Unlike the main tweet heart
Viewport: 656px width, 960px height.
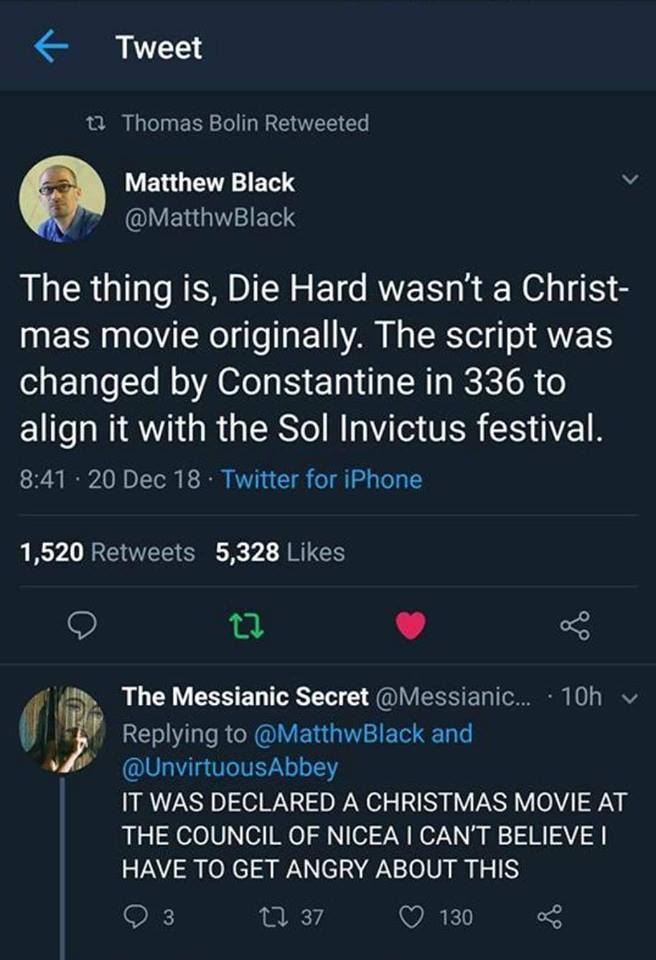click(x=410, y=626)
